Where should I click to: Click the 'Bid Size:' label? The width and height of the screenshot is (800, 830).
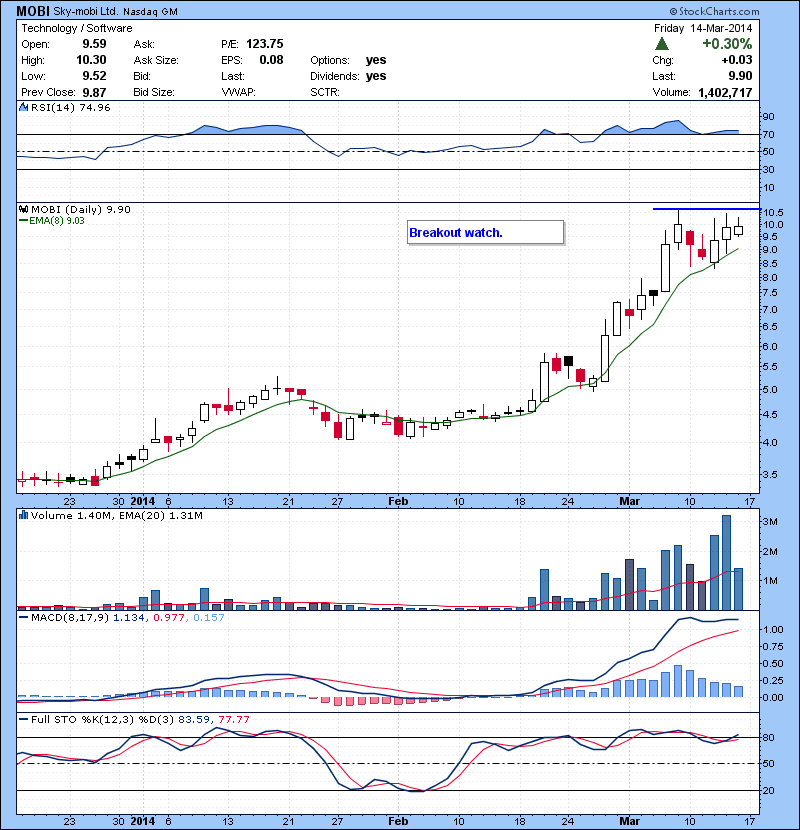(154, 92)
